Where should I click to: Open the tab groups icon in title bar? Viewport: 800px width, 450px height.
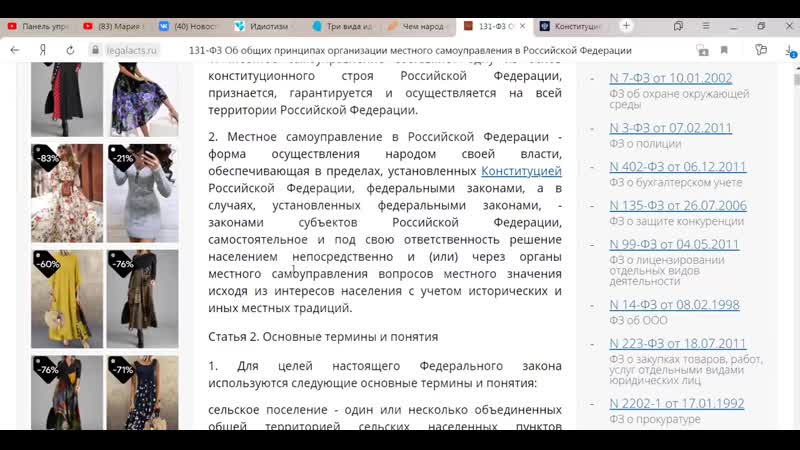tap(678, 26)
